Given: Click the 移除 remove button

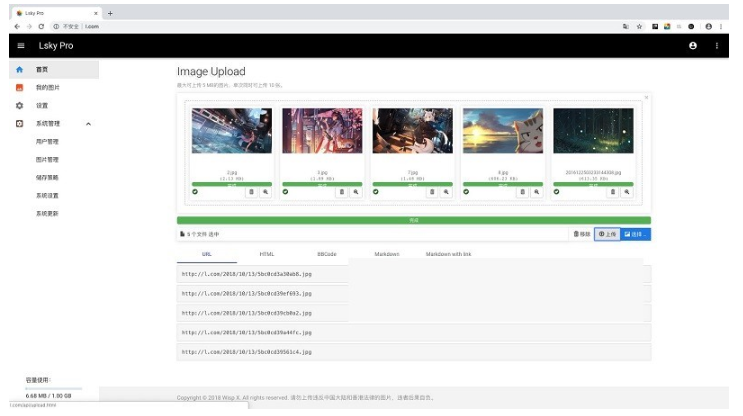Looking at the screenshot, I should click(581, 234).
